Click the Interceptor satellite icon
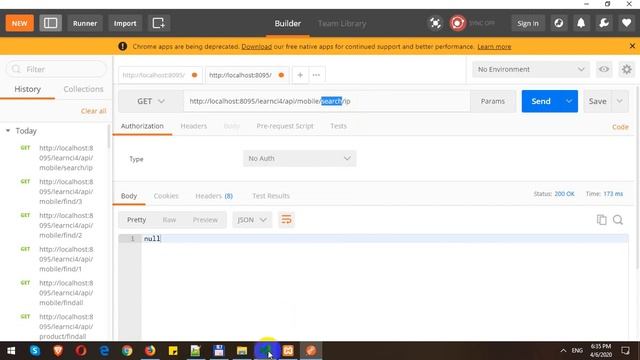This screenshot has height=360, width=640. coord(435,23)
